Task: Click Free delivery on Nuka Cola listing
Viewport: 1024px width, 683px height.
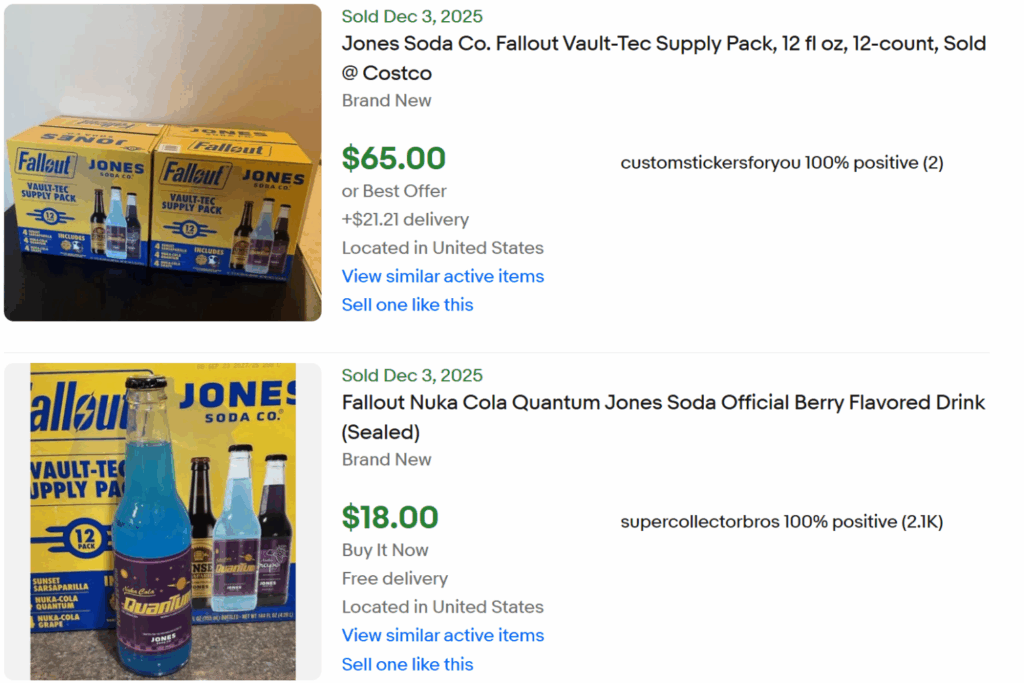Action: tap(394, 578)
